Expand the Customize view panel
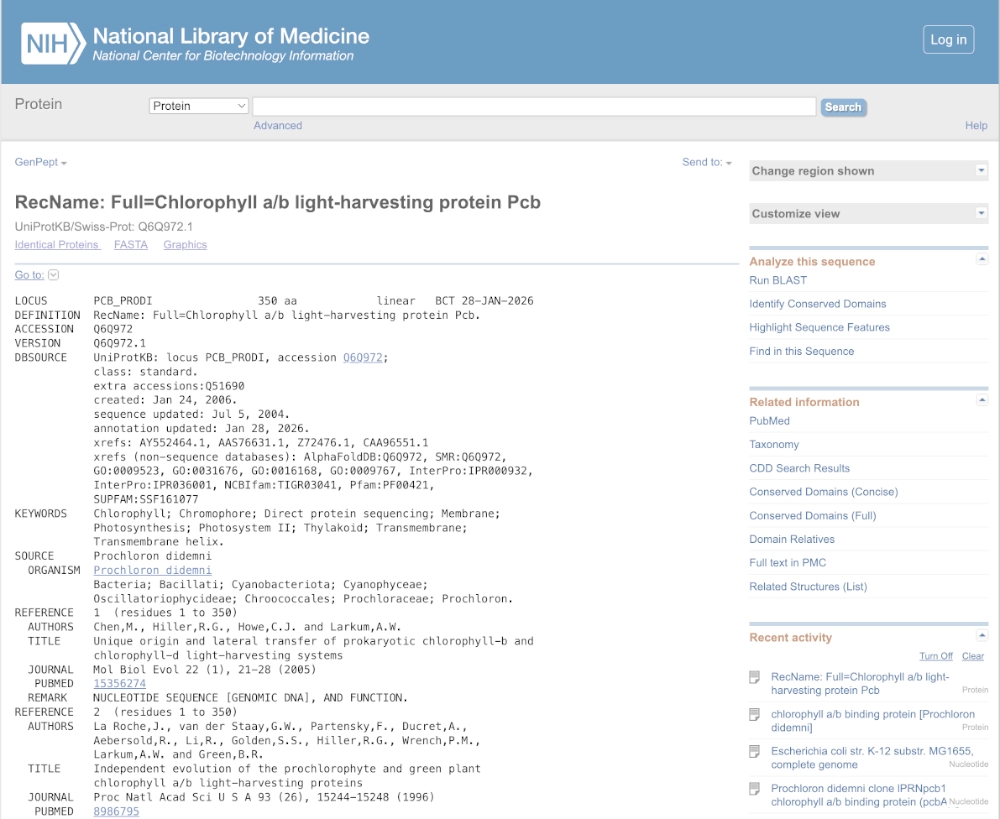The image size is (1000, 819). pyautogui.click(x=981, y=213)
